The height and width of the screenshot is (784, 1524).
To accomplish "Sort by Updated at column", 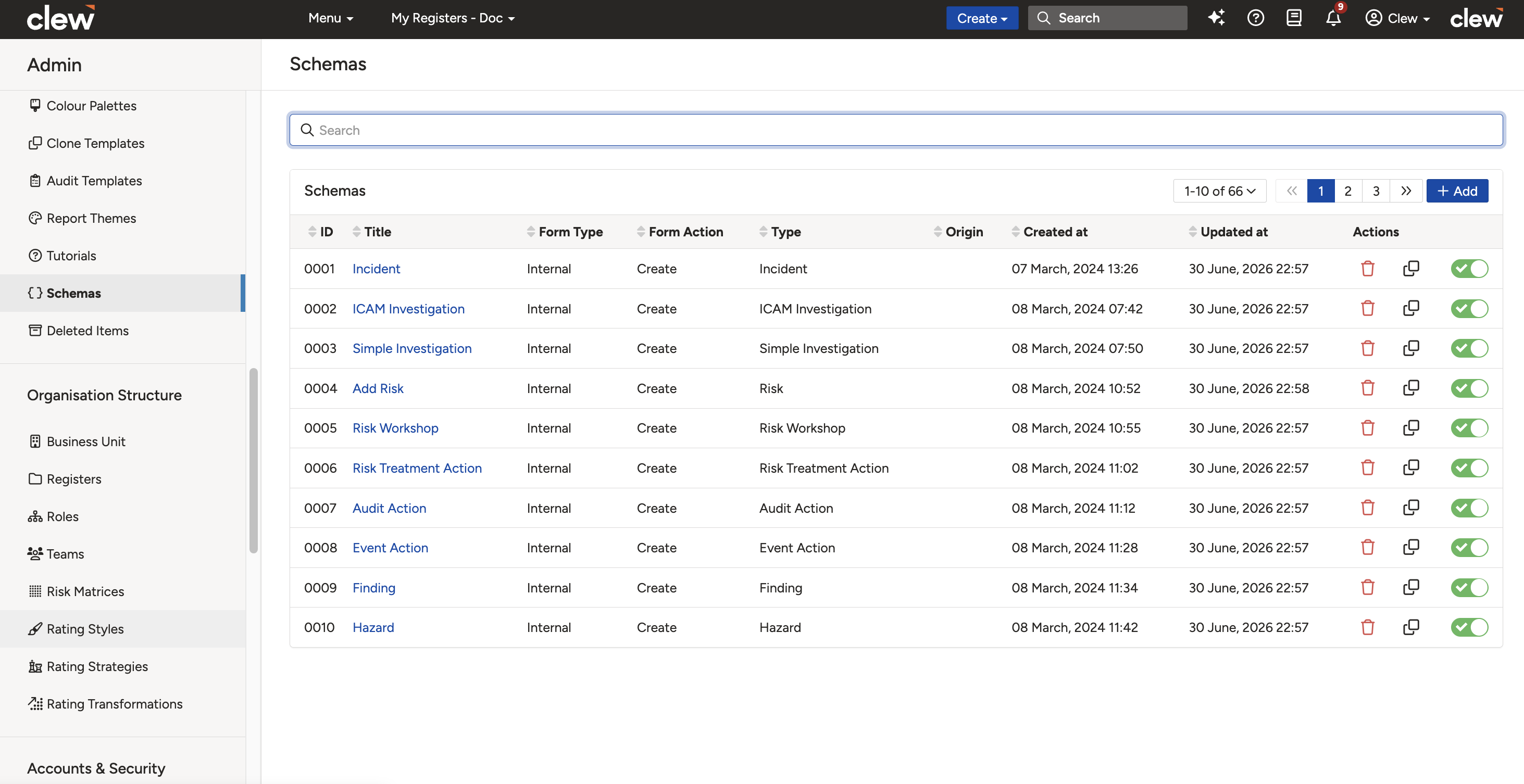I will (x=1228, y=232).
